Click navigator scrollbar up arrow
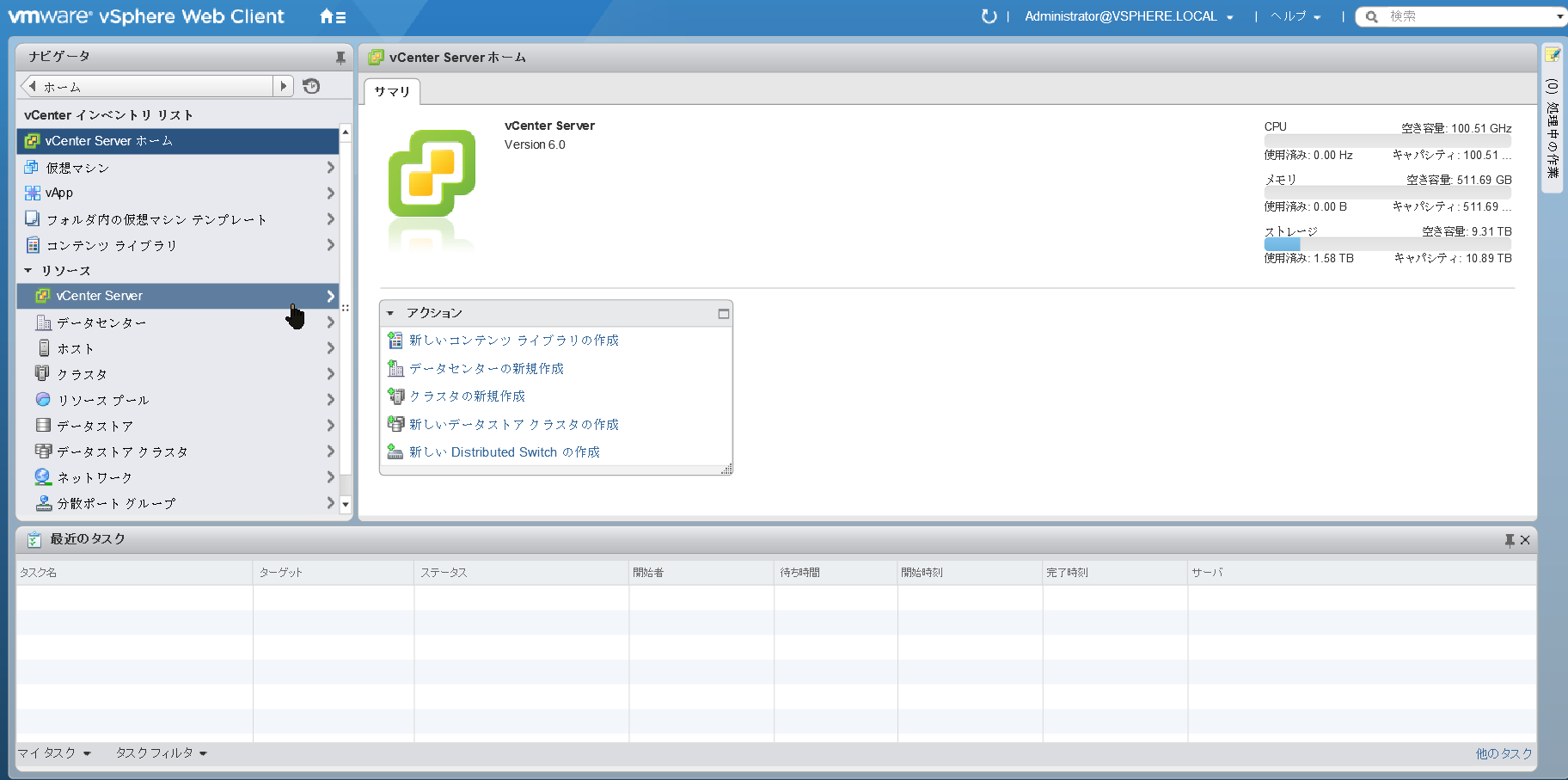The image size is (1568, 780). click(x=346, y=132)
